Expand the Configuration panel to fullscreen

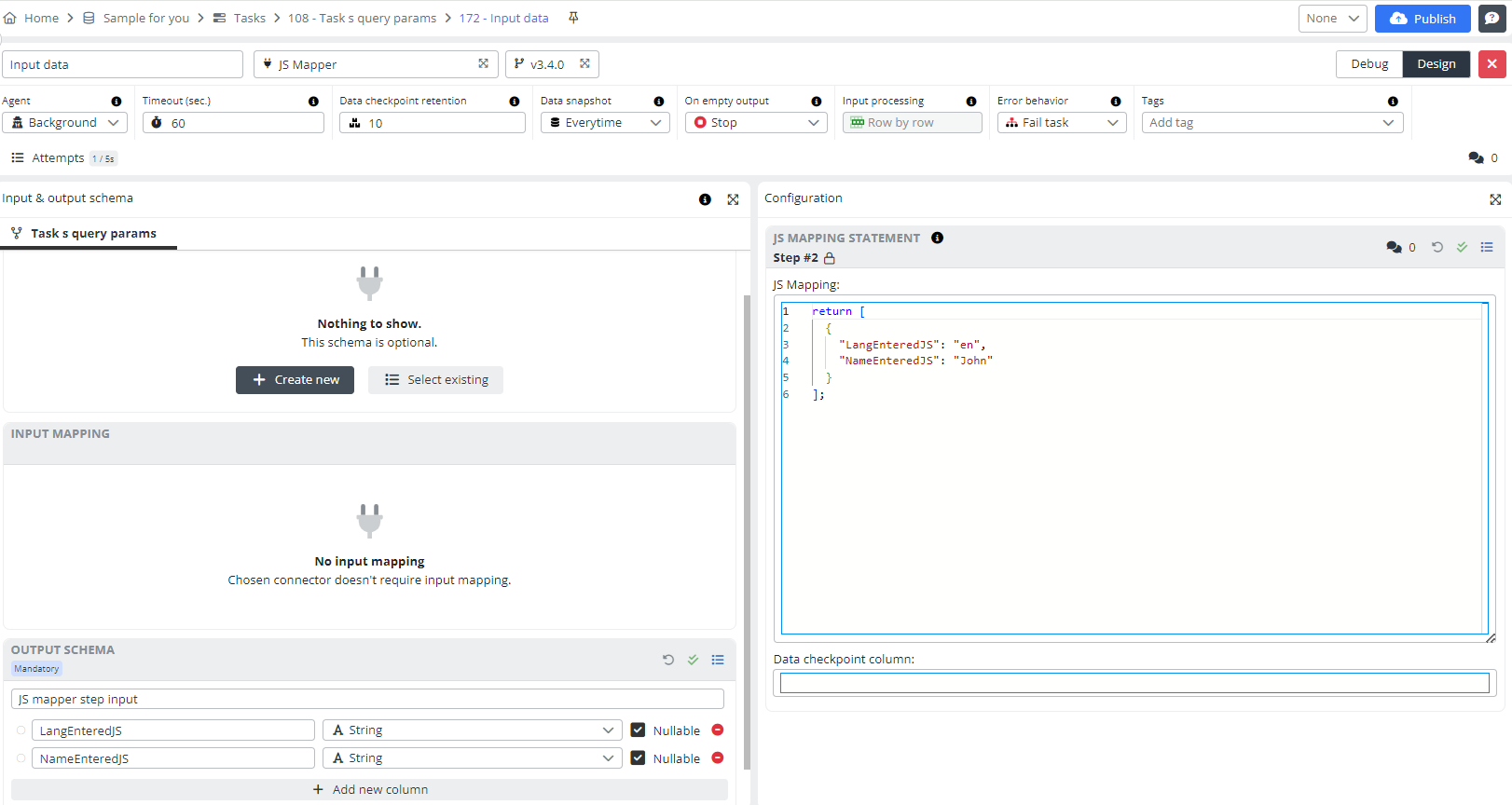point(1495,199)
